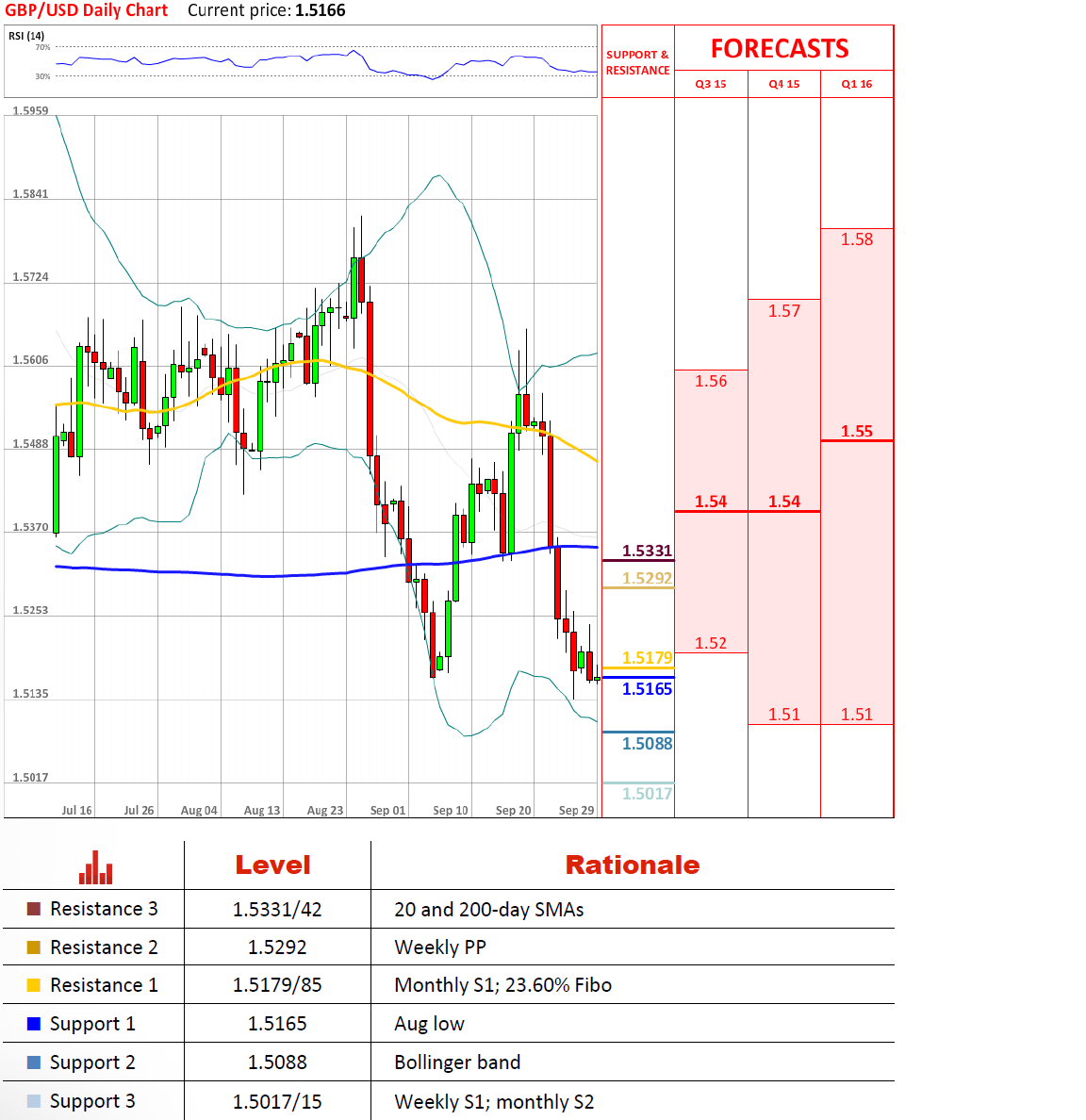Click the FORECASTS heading

pyautogui.click(x=780, y=49)
